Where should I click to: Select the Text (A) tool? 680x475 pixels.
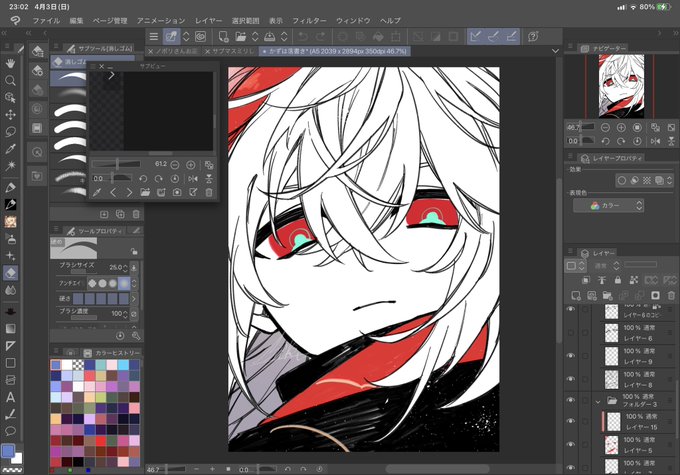10,397
